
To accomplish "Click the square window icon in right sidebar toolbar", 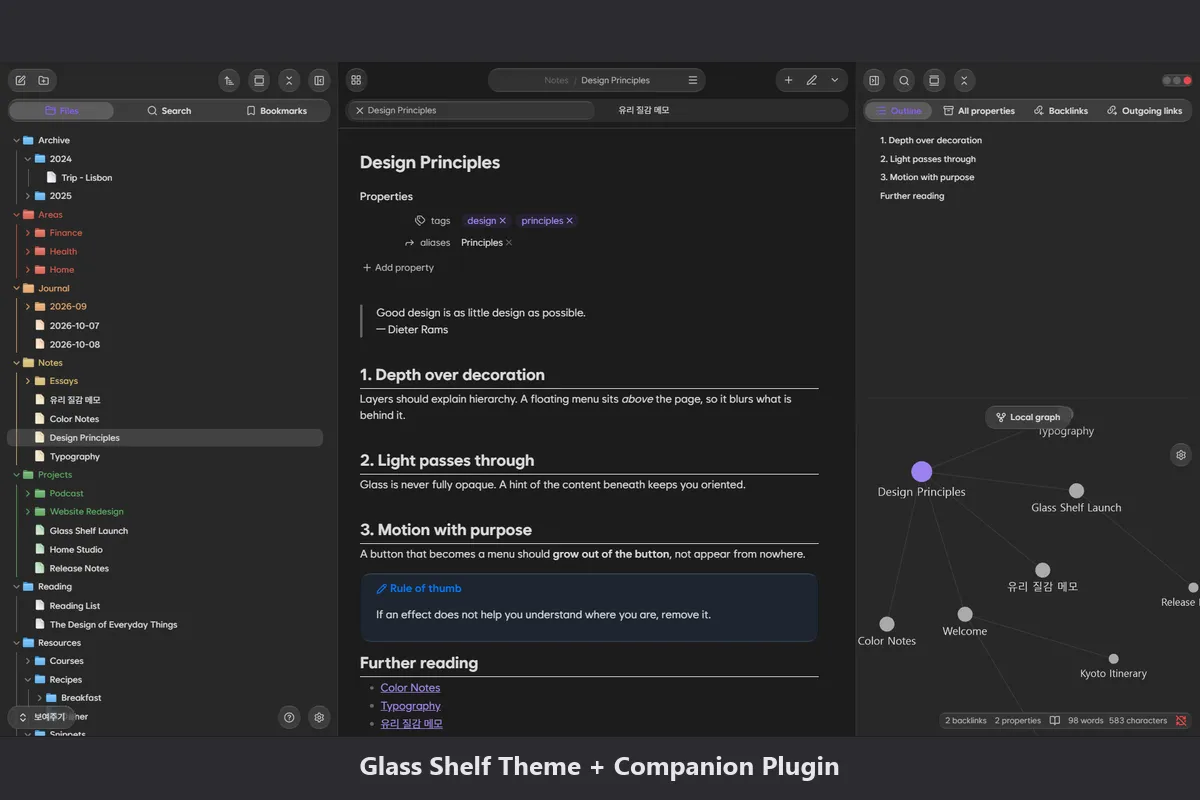I will 934,80.
